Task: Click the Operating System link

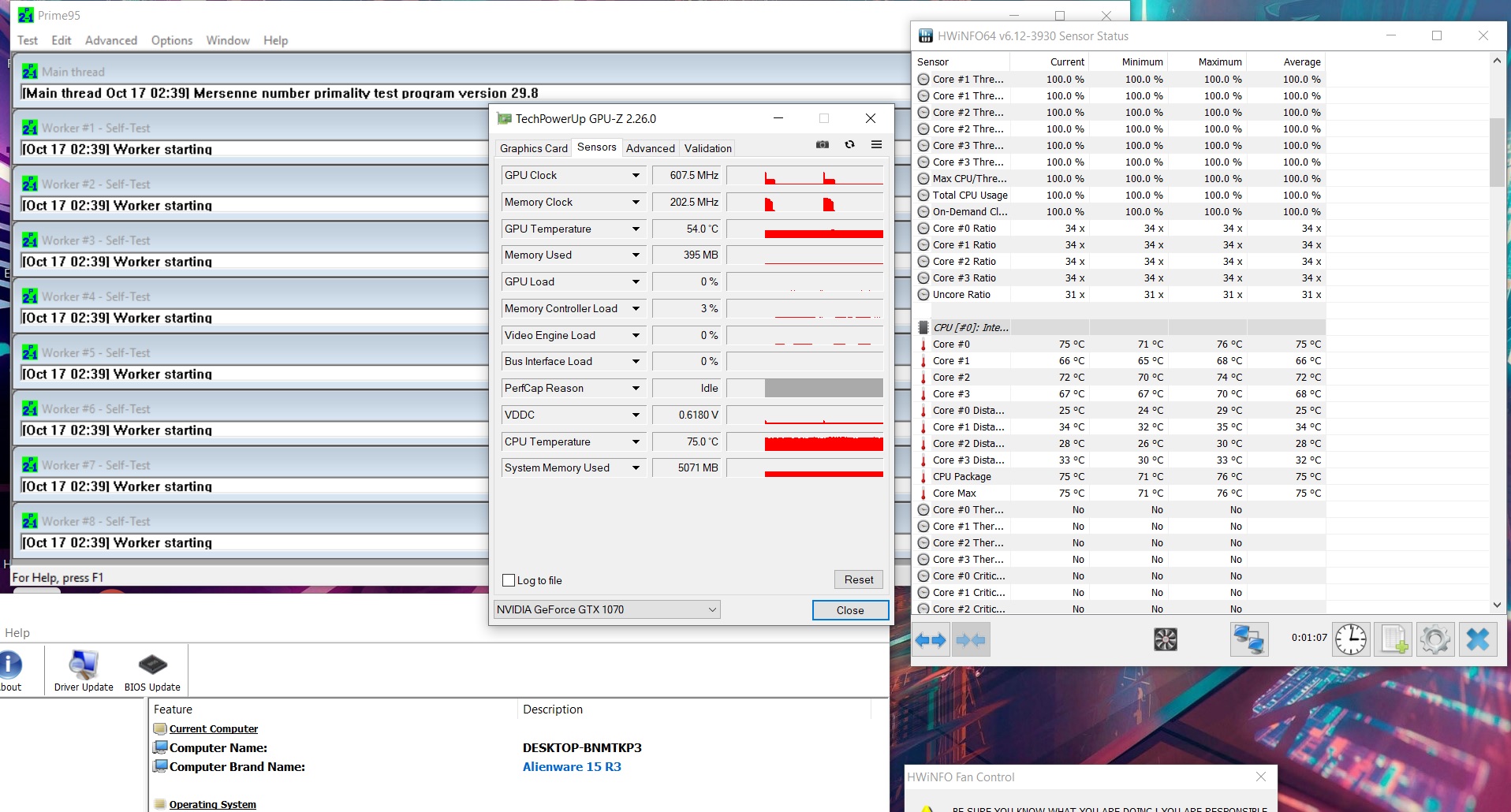Action: tap(213, 805)
